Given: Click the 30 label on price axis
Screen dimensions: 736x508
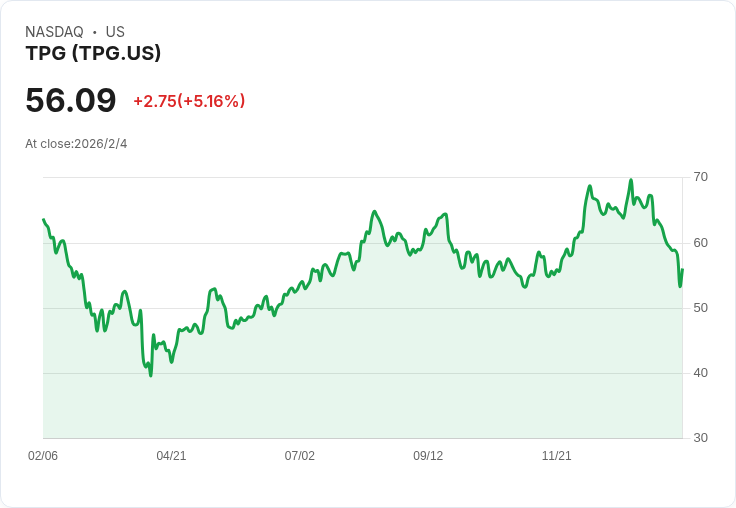Looking at the screenshot, I should pyautogui.click(x=700, y=437).
